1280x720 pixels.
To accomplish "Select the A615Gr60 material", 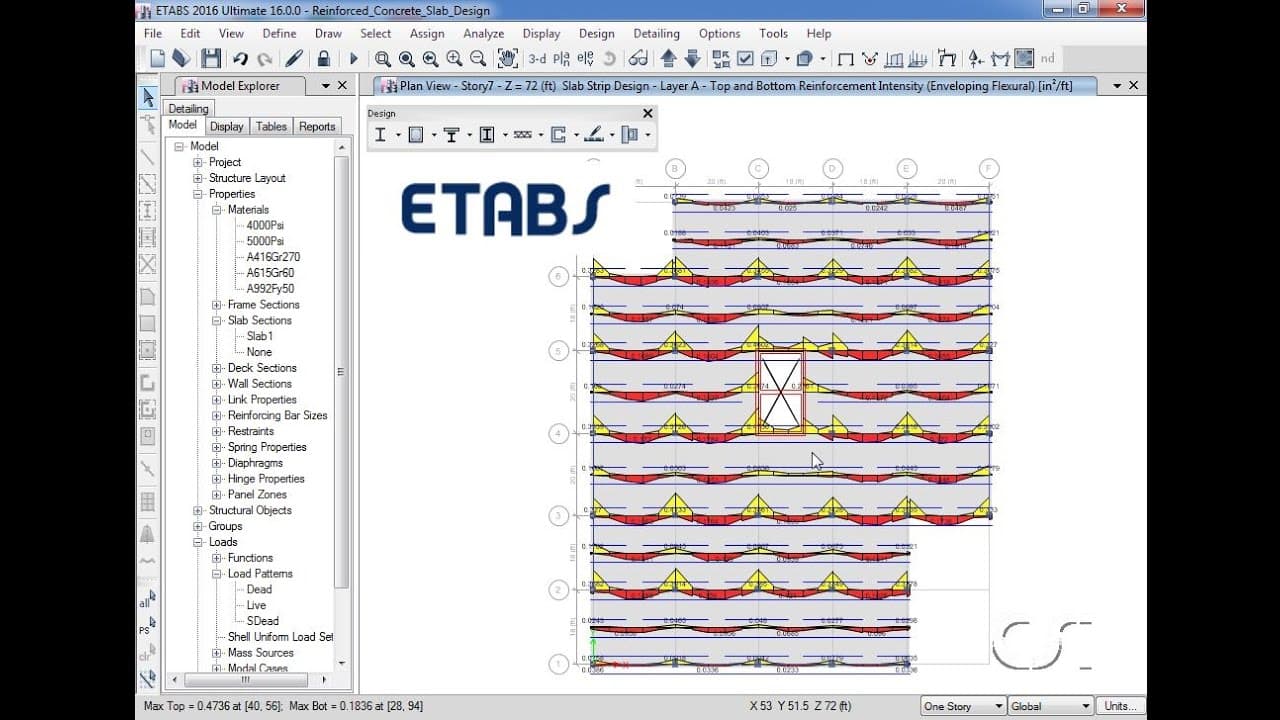I will tap(270, 273).
